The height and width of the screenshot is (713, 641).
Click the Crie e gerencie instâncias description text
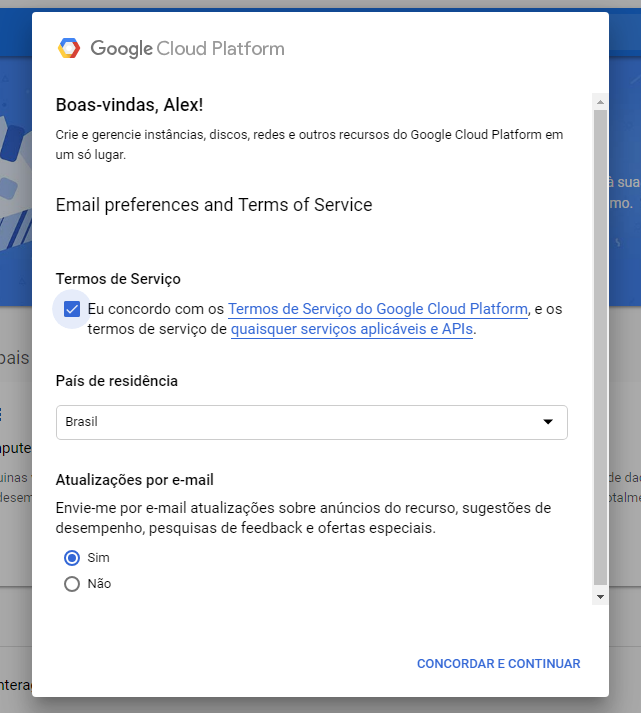coord(309,145)
